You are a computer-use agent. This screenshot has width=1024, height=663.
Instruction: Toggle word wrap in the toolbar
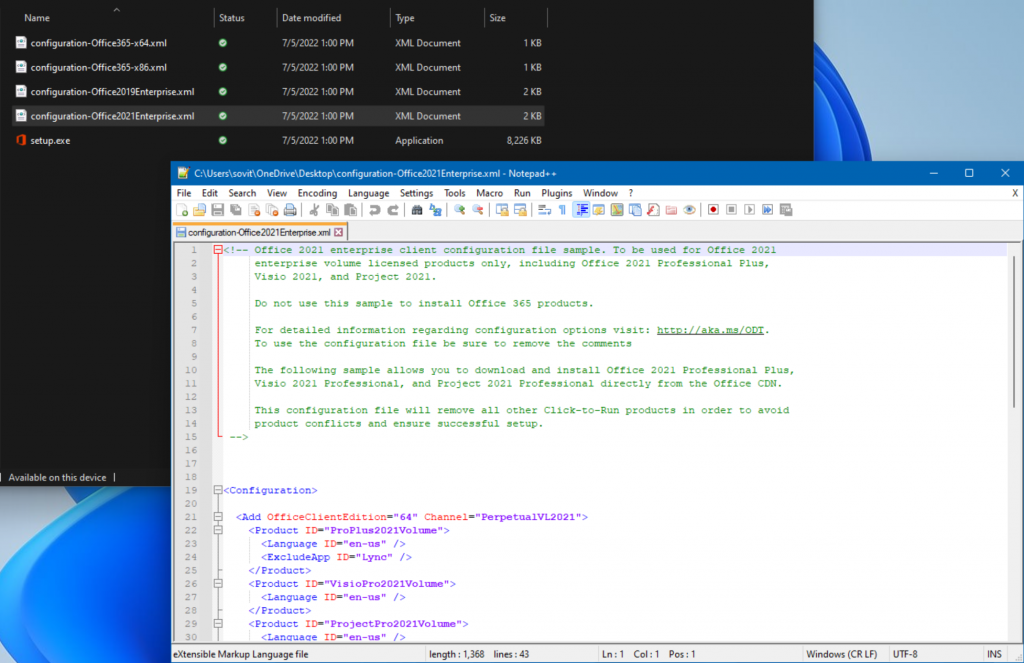click(x=544, y=210)
